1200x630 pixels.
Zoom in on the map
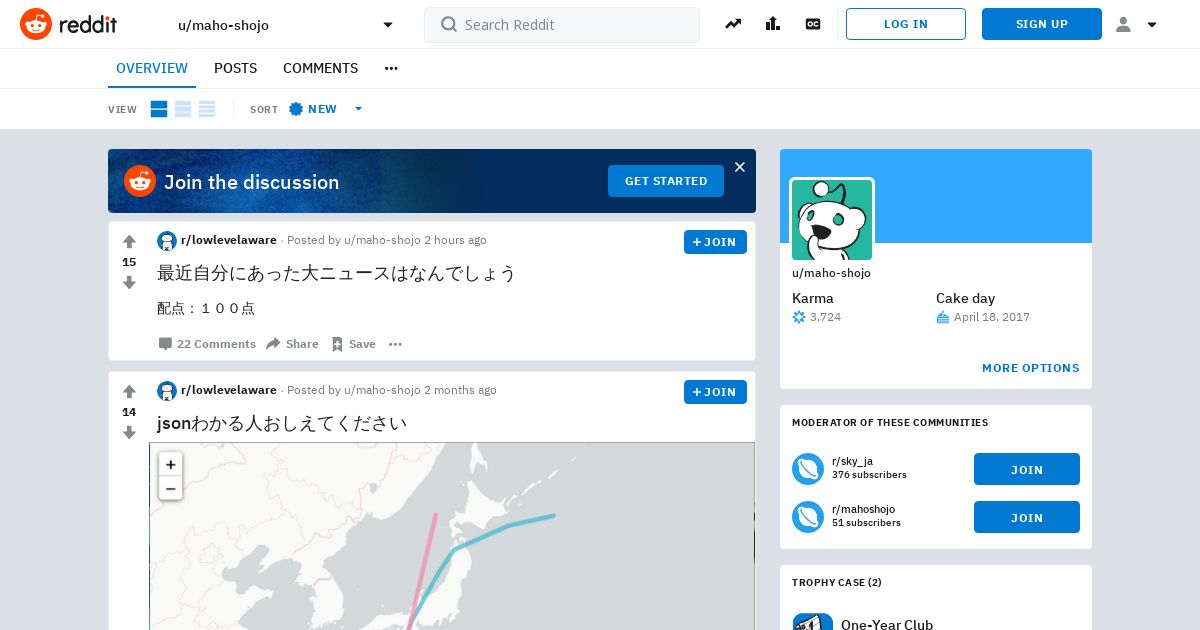(171, 465)
